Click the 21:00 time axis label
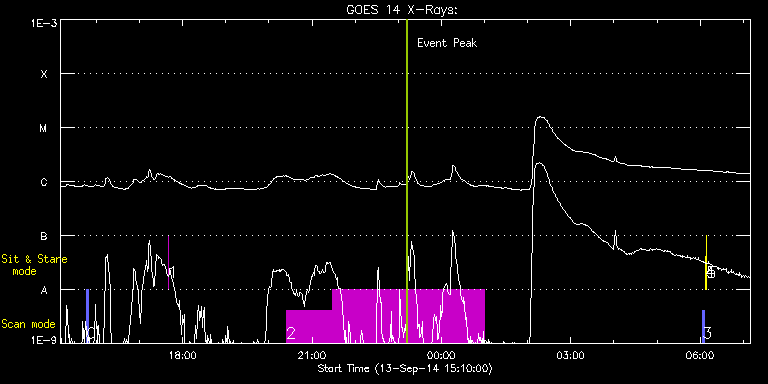Viewport: 768px width, 384px height. point(312,355)
